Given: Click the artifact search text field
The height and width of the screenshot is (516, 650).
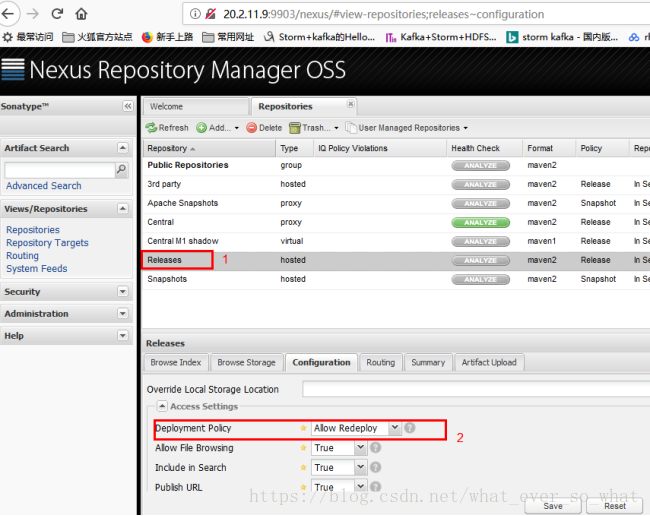Looking at the screenshot, I should point(60,170).
